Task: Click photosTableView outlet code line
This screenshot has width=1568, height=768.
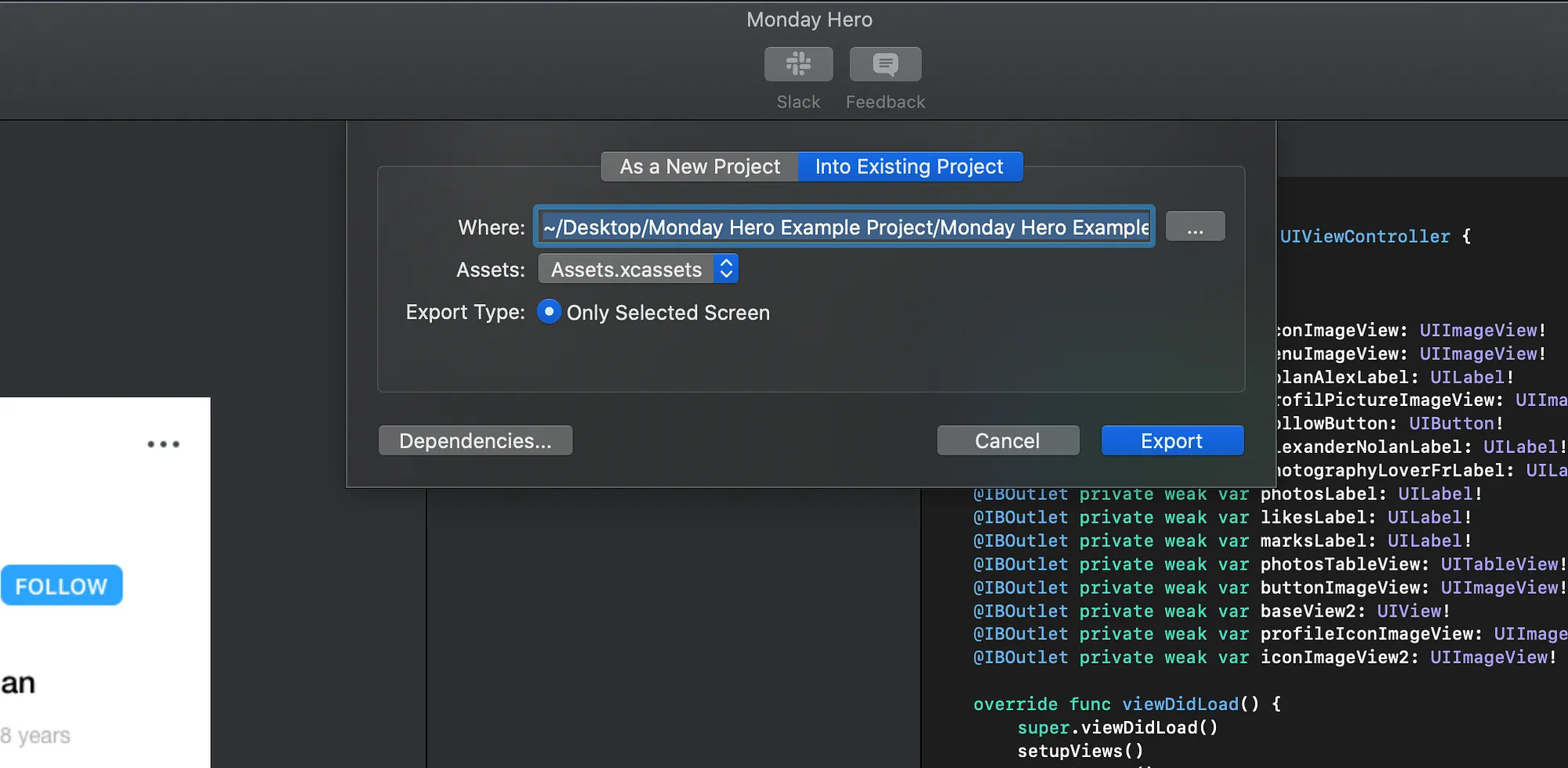Action: coord(1270,564)
